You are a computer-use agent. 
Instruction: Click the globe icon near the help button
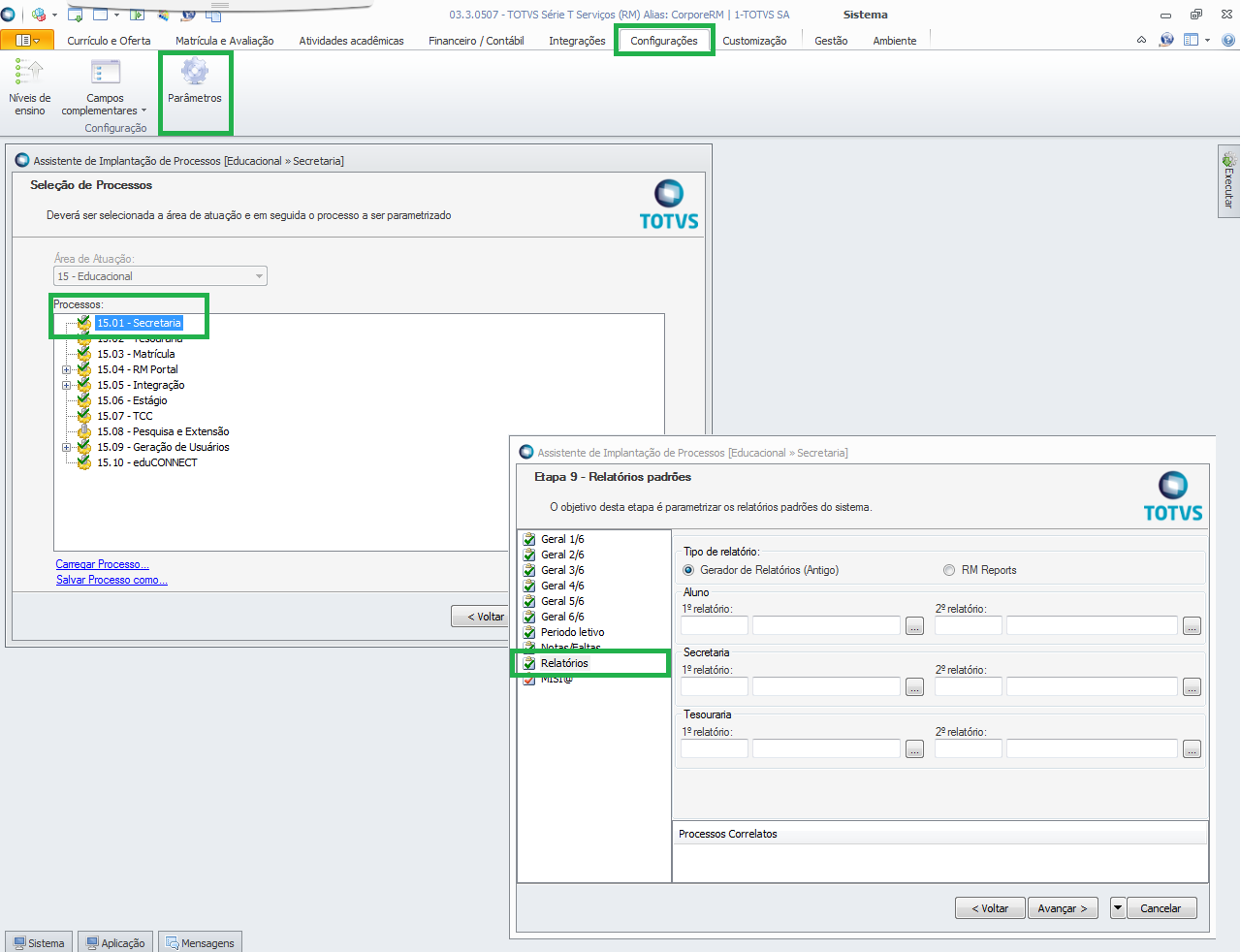click(x=1166, y=40)
